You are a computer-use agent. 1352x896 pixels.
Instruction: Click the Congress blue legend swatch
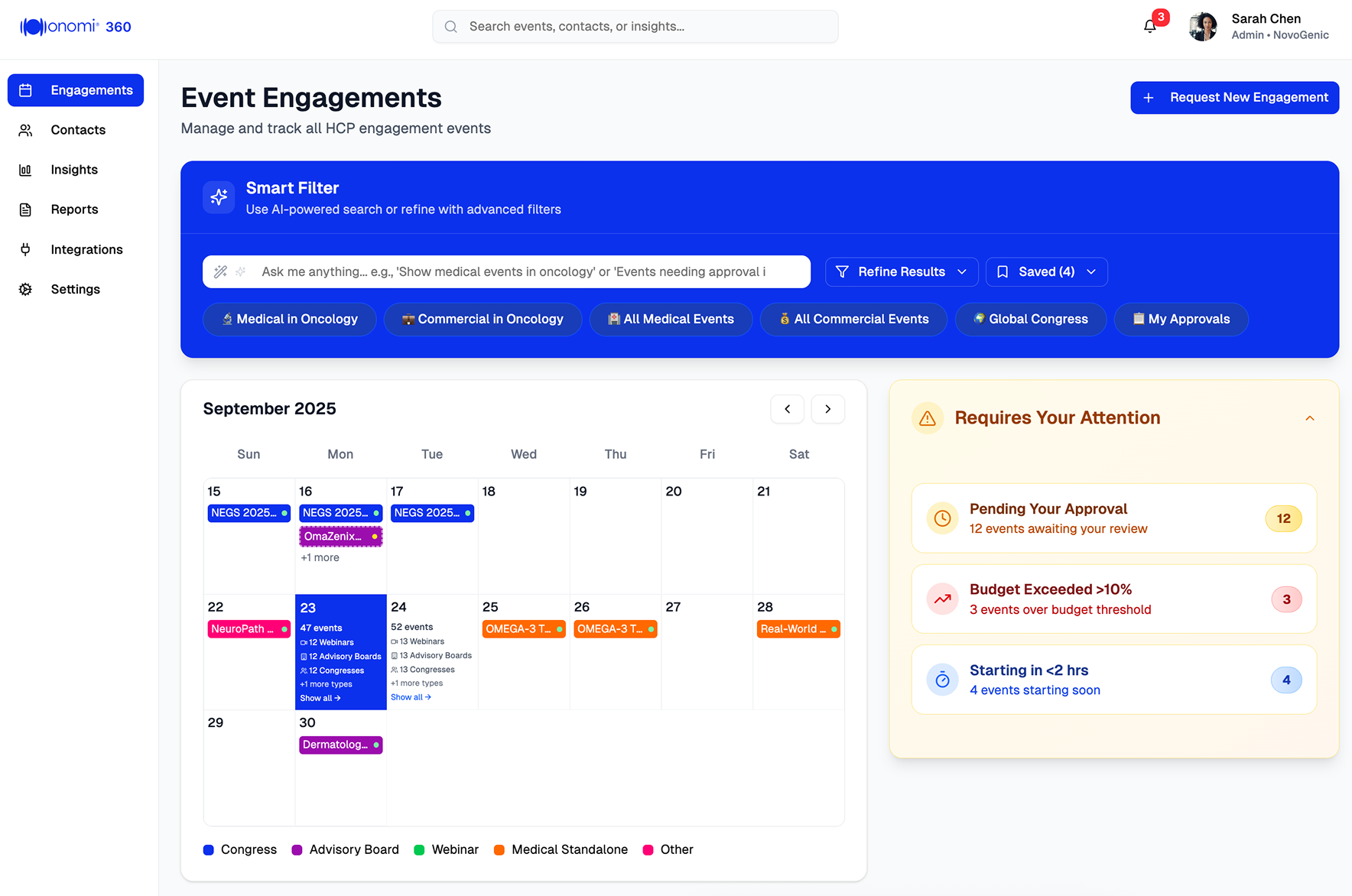[209, 850]
